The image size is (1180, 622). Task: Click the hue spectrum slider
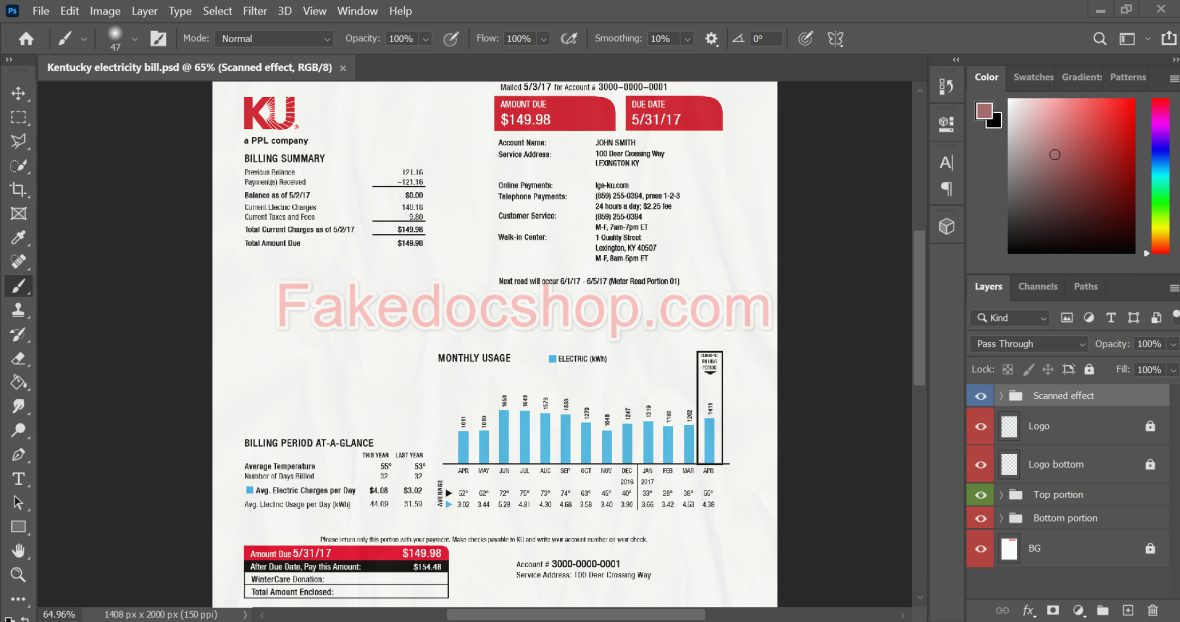1160,175
